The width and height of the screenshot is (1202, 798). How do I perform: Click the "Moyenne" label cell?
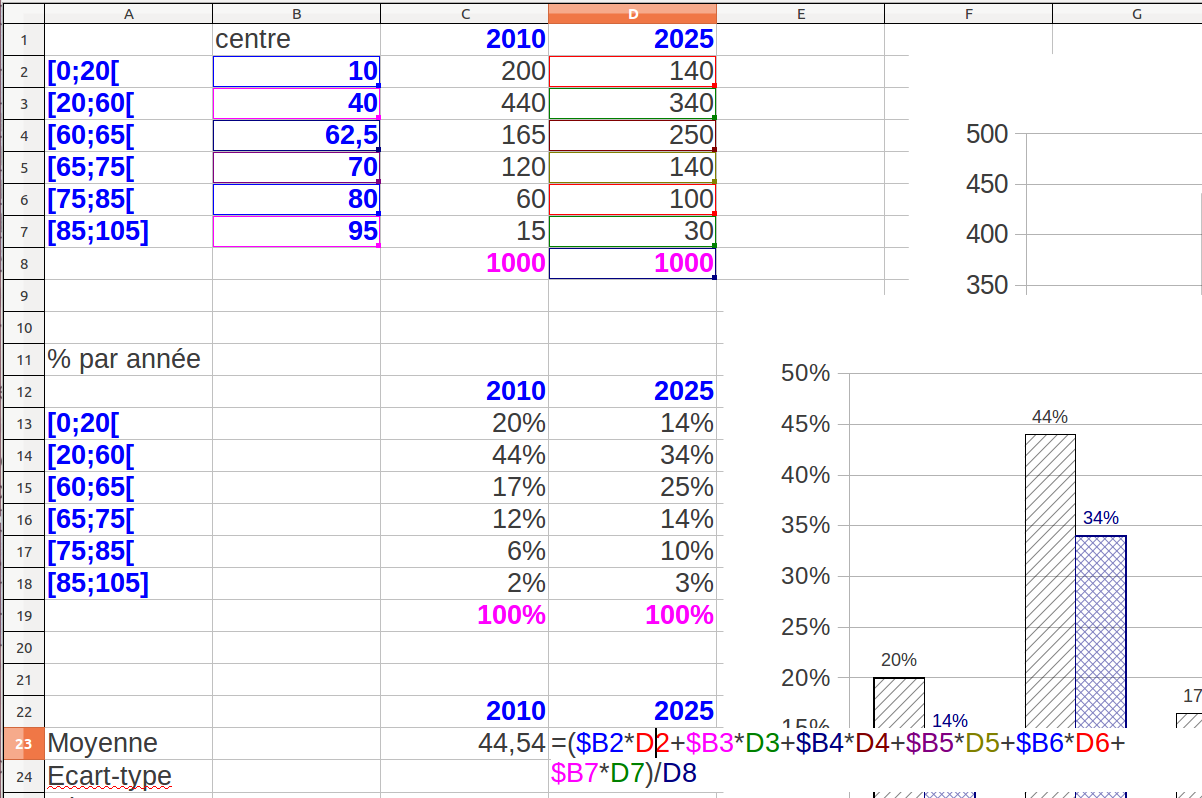[x=128, y=743]
